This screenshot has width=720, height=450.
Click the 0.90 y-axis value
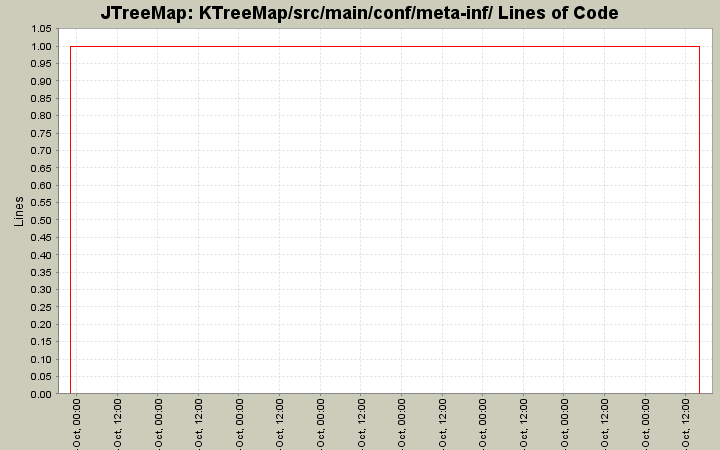[41, 81]
